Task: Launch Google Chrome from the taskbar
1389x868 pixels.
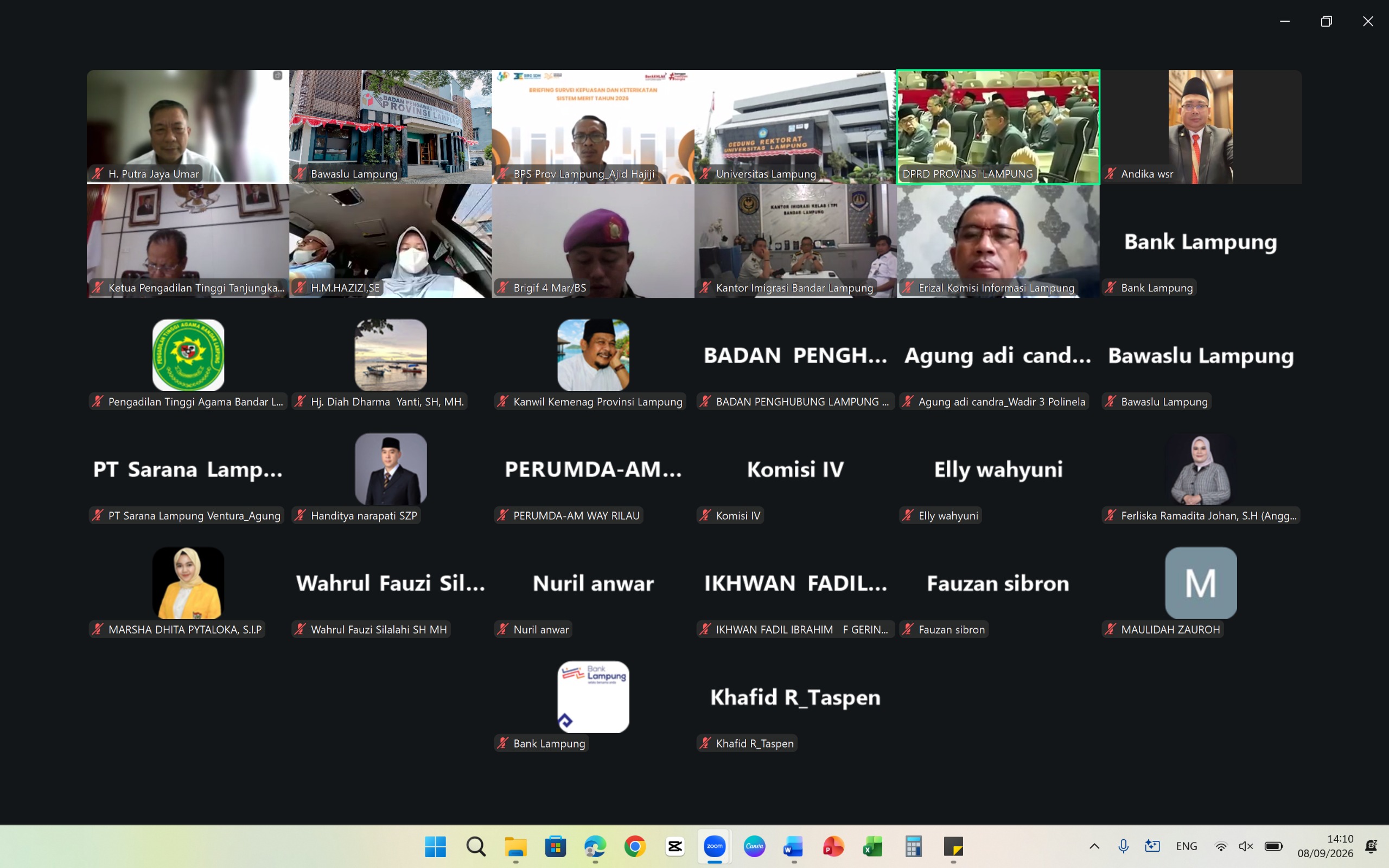Action: point(635,846)
